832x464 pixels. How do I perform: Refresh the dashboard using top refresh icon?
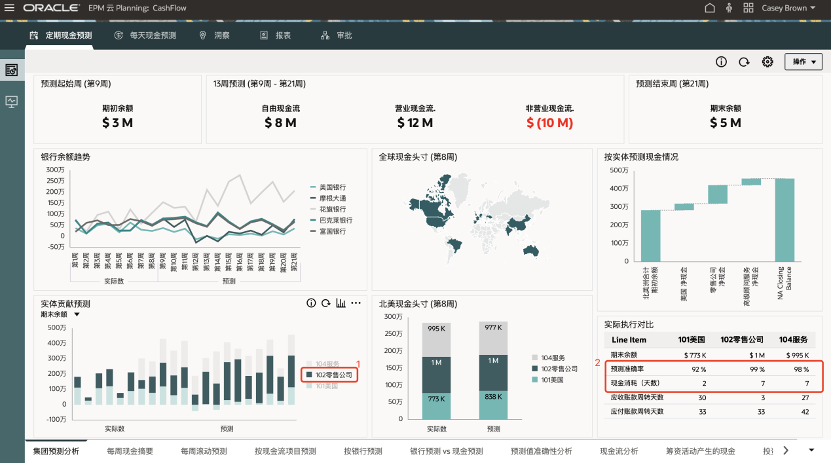[744, 62]
